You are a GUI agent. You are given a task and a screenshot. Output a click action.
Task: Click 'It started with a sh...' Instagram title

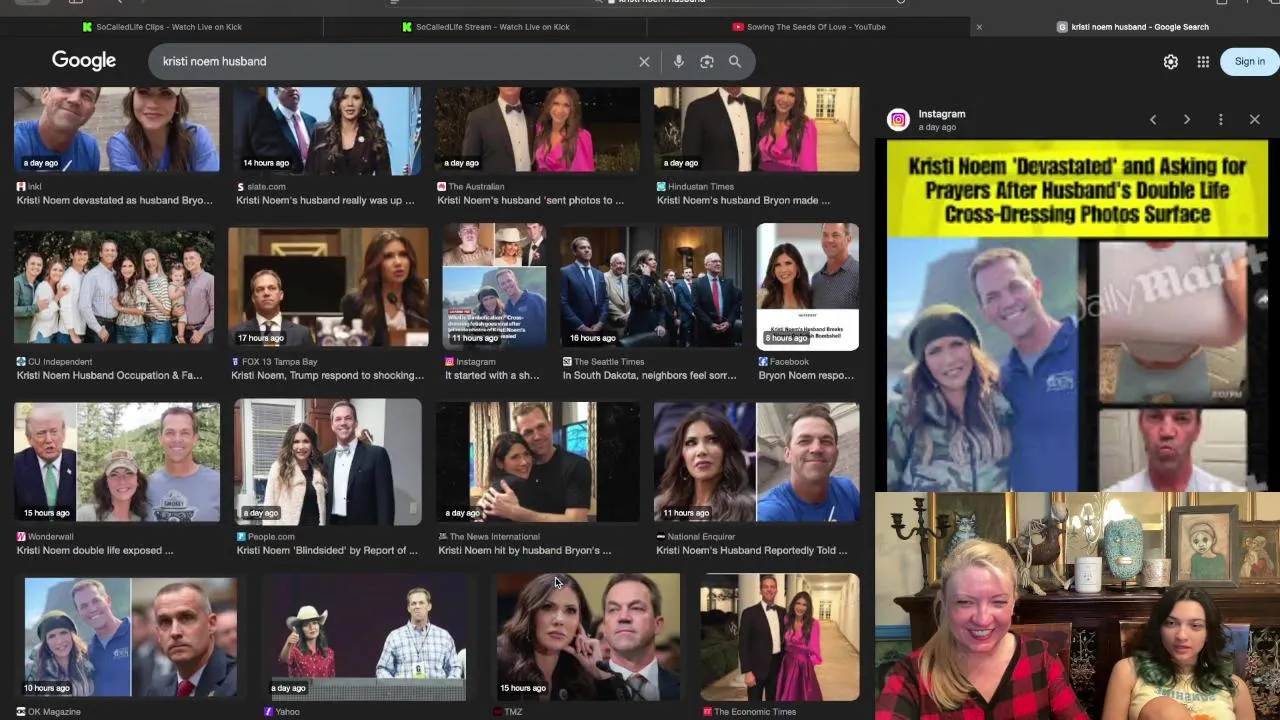pyautogui.click(x=492, y=375)
